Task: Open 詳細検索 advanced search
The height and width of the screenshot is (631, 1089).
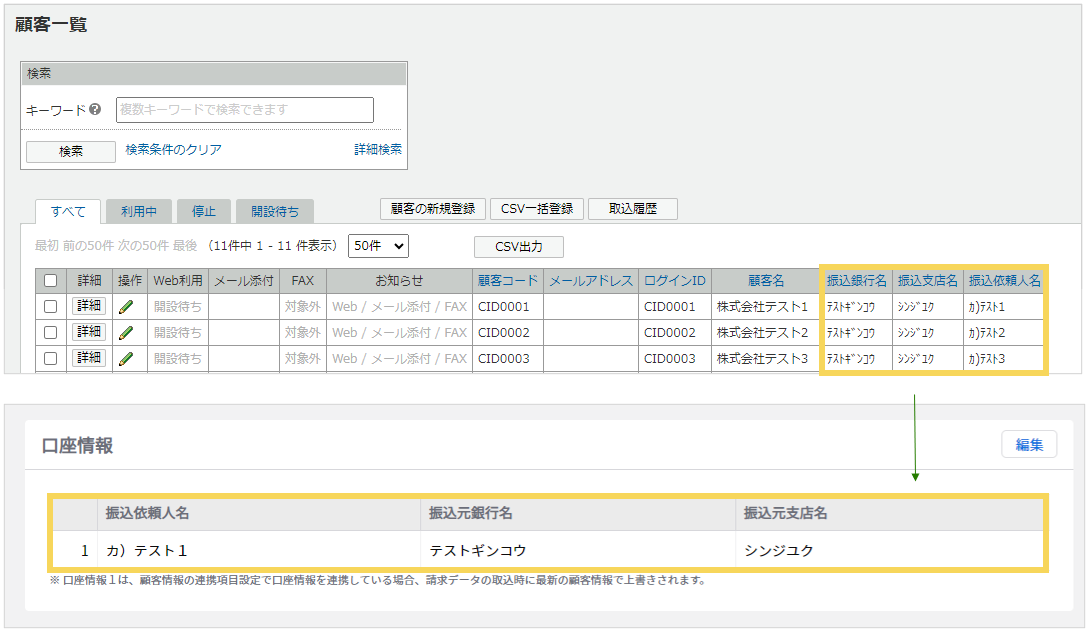Action: click(378, 150)
